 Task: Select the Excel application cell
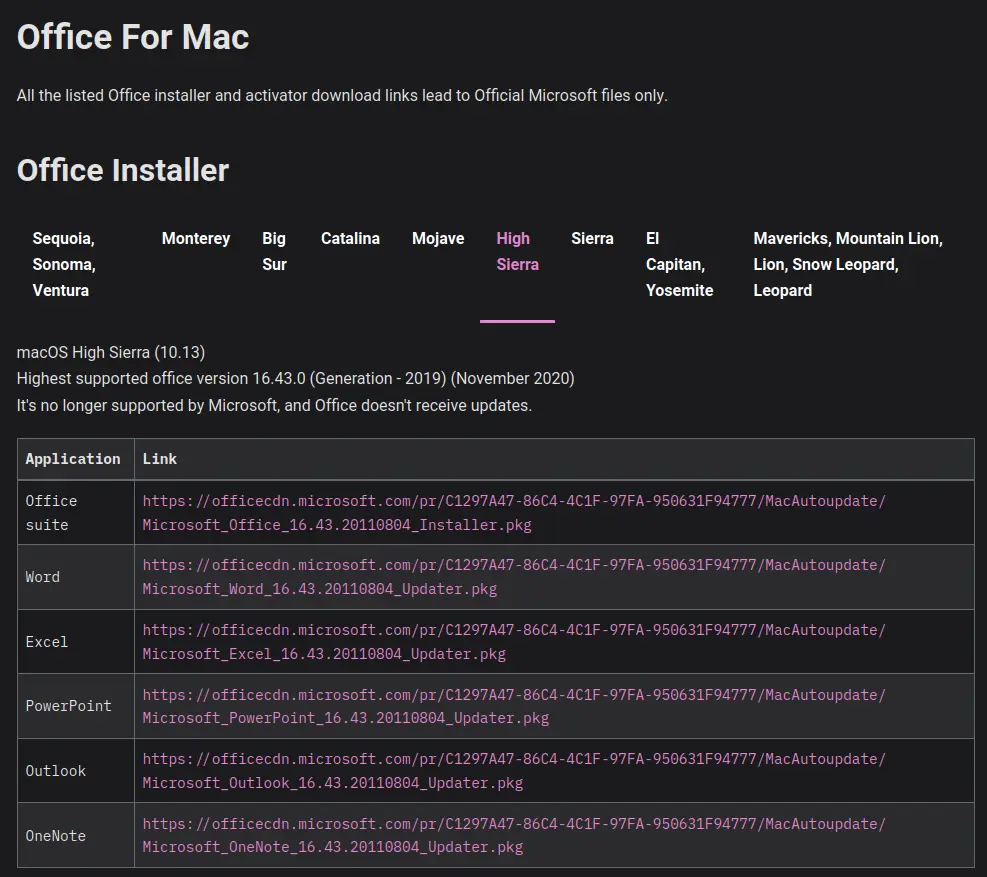click(x=76, y=642)
